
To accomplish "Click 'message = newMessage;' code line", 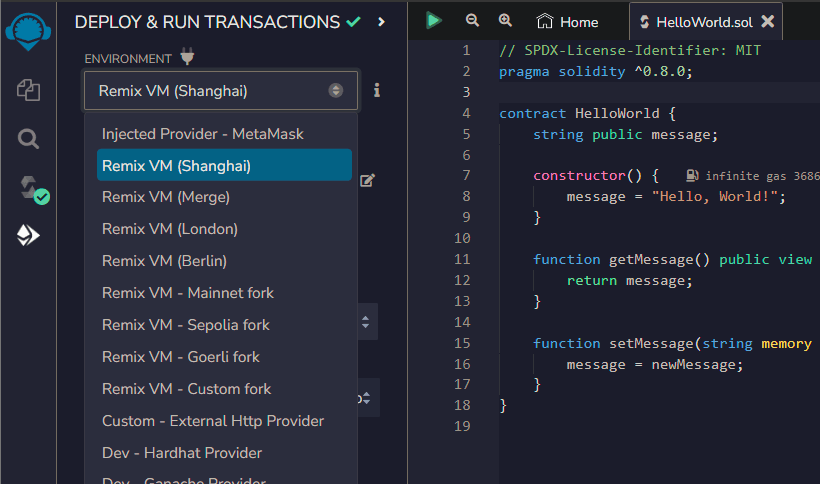I will pyautogui.click(x=655, y=364).
